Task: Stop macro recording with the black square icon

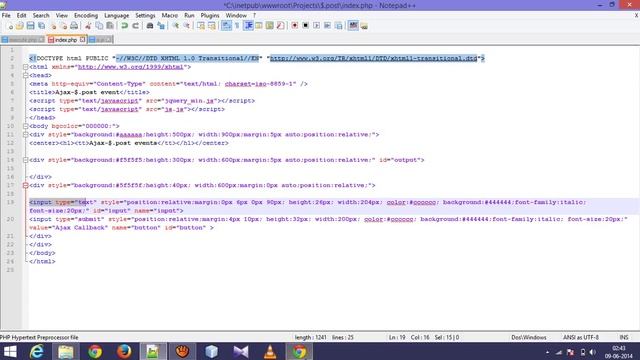Action: 305,26
